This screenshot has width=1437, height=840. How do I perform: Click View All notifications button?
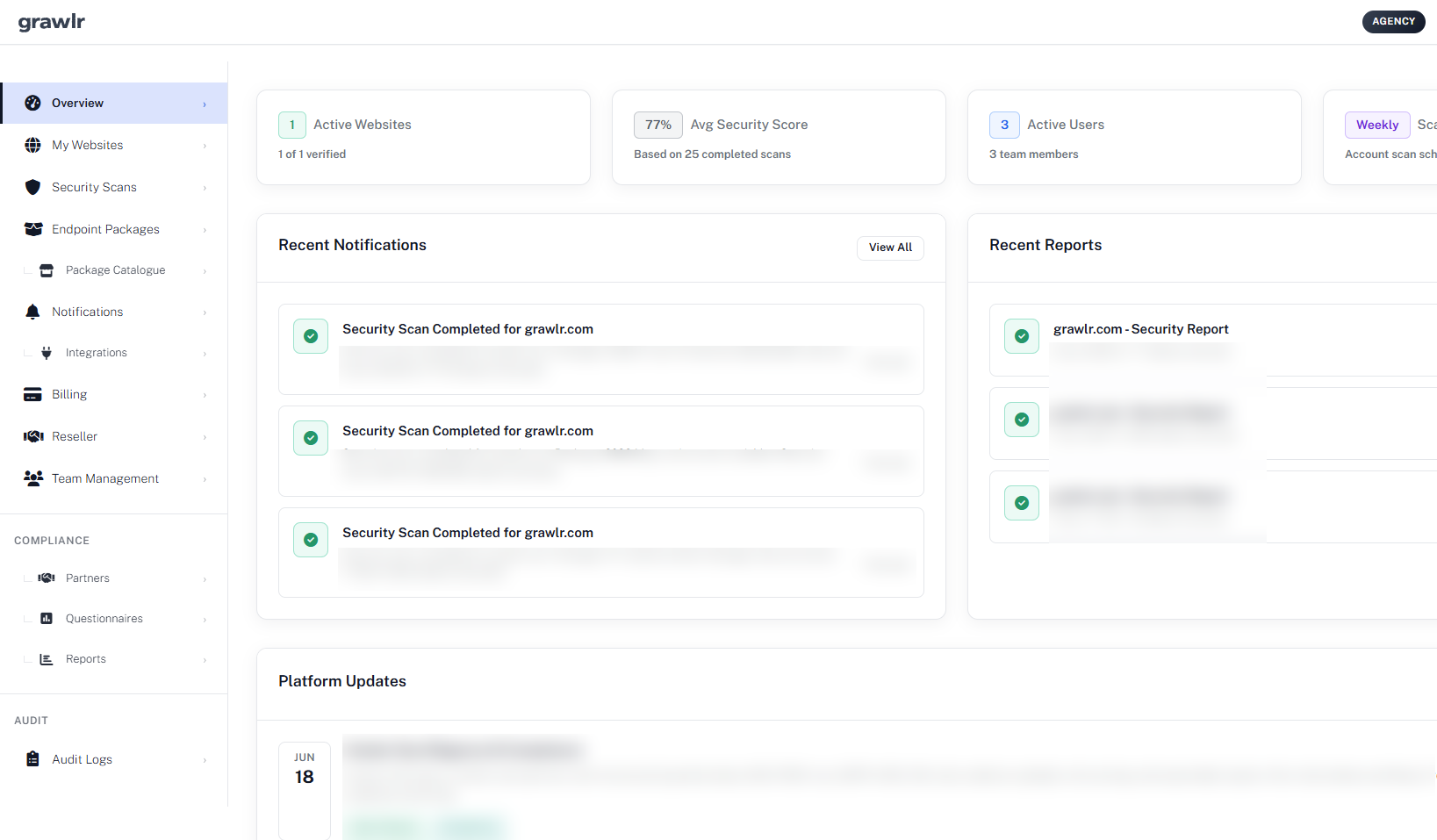(890, 248)
